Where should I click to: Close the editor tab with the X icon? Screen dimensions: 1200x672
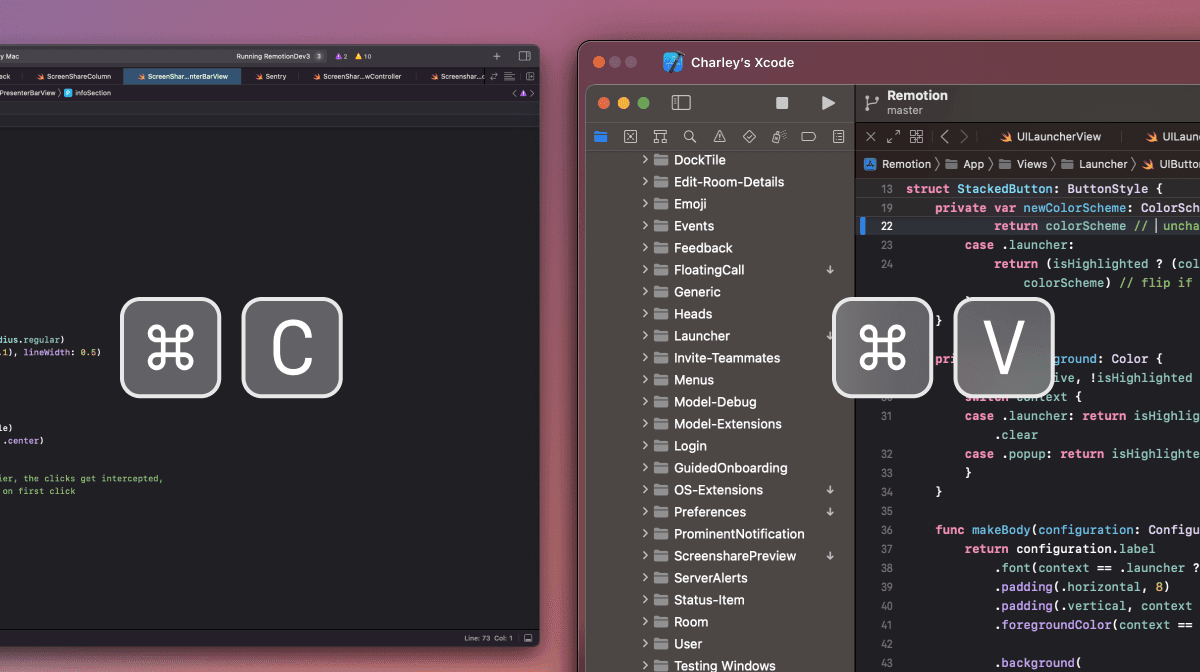tap(870, 137)
